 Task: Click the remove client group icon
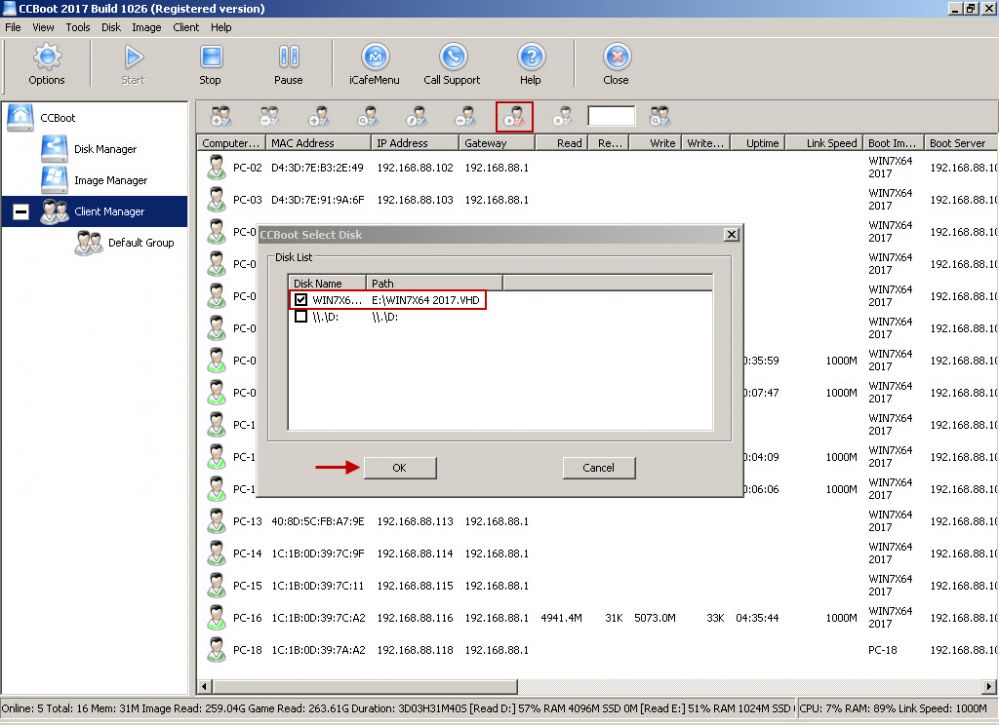(x=270, y=117)
